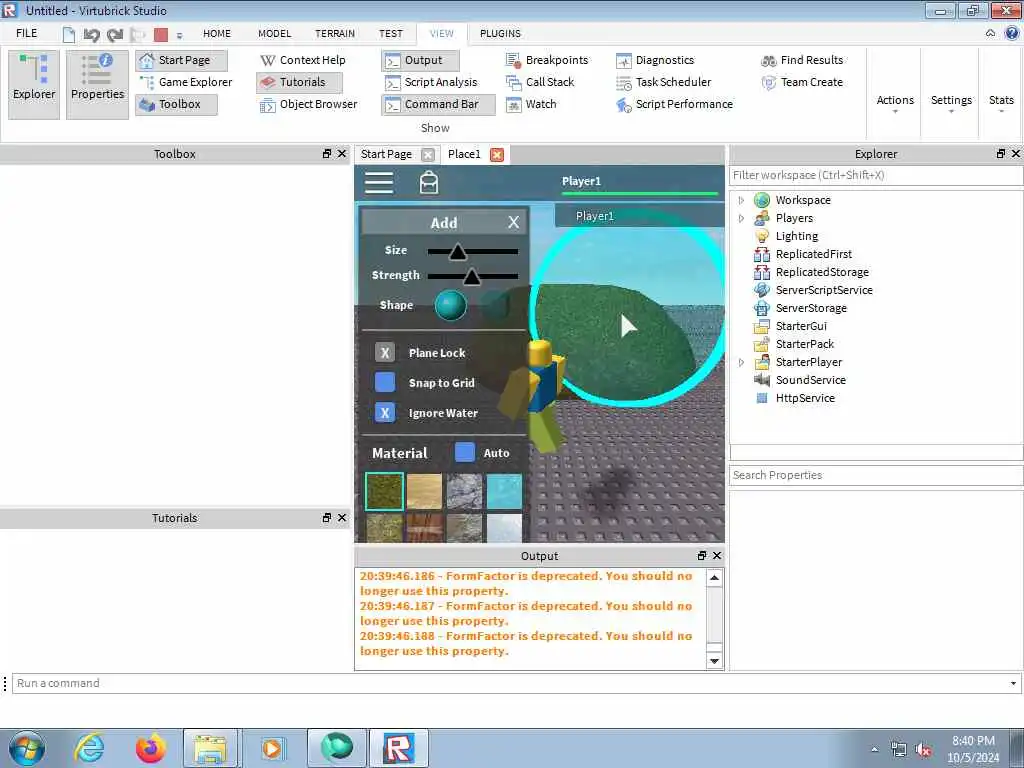Select the grass material swatch

tap(384, 491)
